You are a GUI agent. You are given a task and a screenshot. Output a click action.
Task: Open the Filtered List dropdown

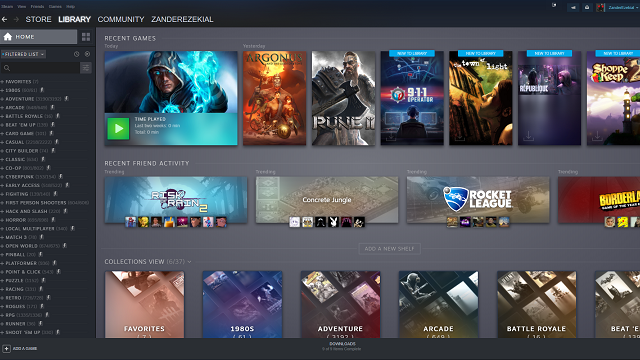pyautogui.click(x=23, y=54)
